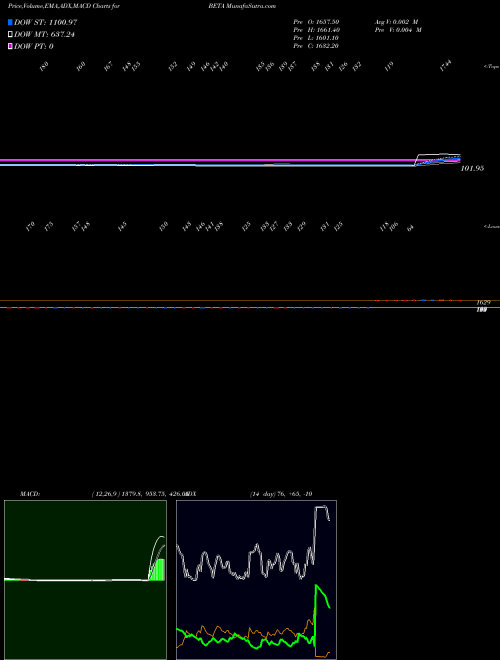
Task: Select the 'DOW MT: 637.24' legend text
Action: (44, 35)
